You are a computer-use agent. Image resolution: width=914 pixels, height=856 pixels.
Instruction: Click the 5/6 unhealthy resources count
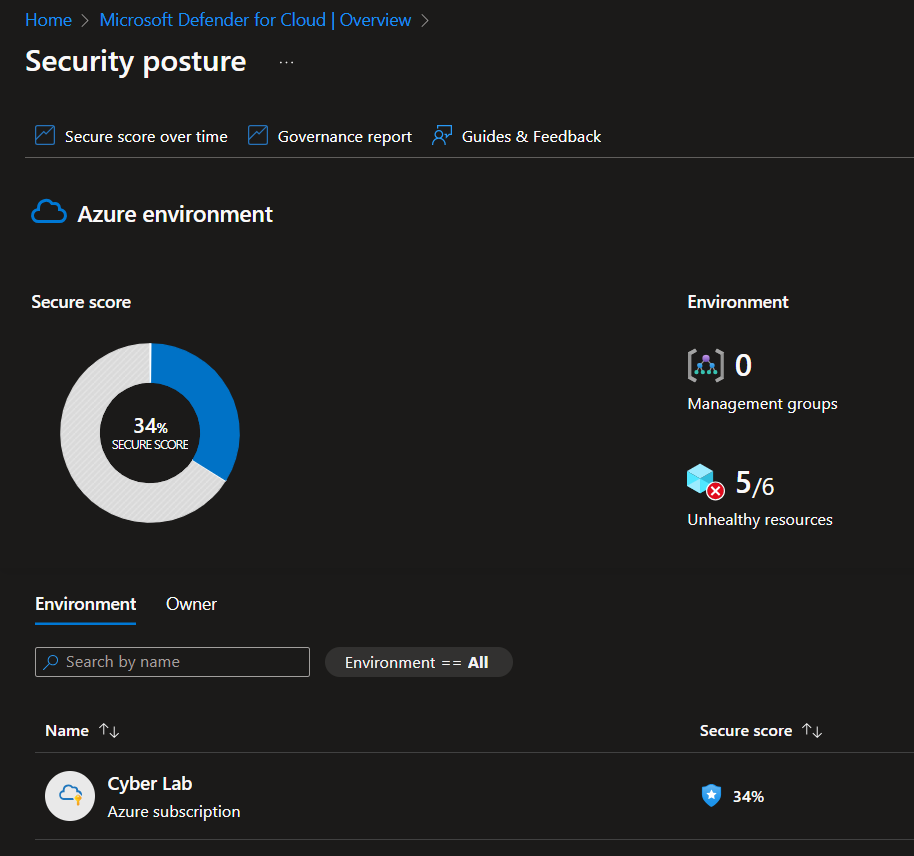click(754, 483)
